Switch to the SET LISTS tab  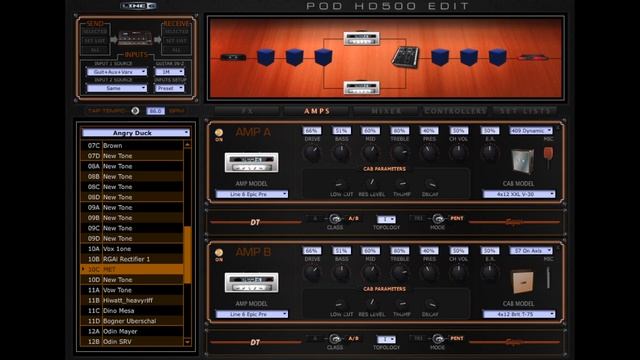(525, 111)
